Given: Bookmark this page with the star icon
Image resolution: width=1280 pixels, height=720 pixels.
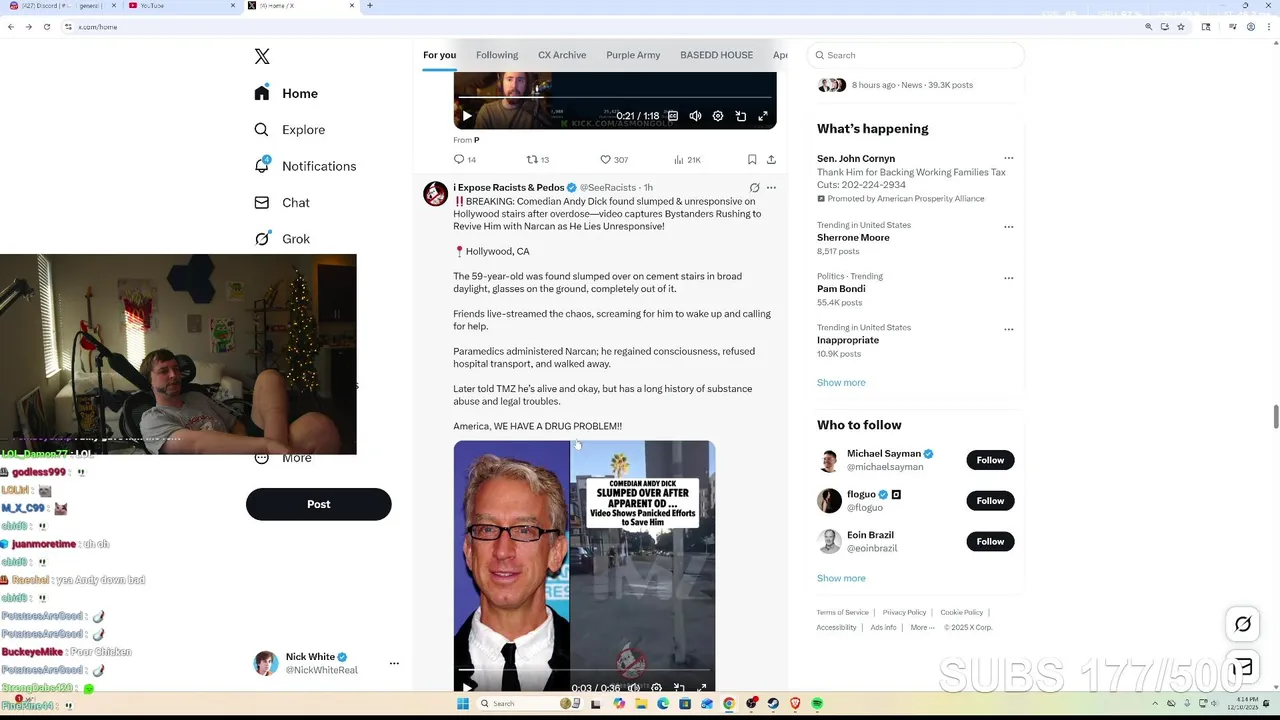Looking at the screenshot, I should 1181,27.
